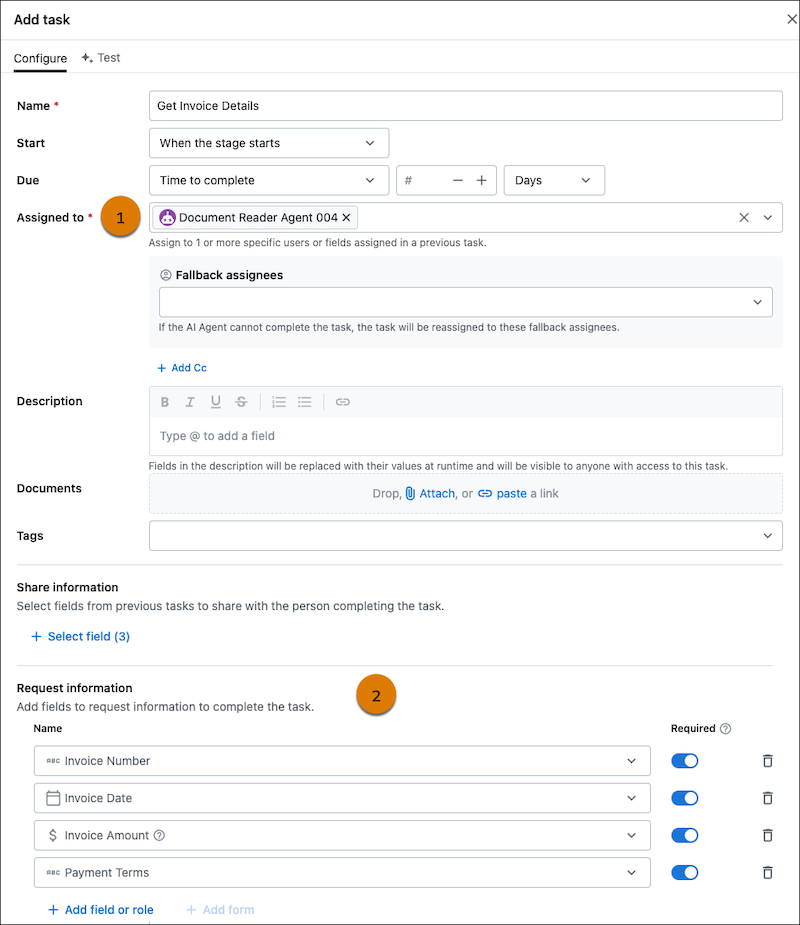Image resolution: width=800 pixels, height=925 pixels.
Task: Open the Start 'When the stage starts' dropdown
Action: tap(269, 143)
